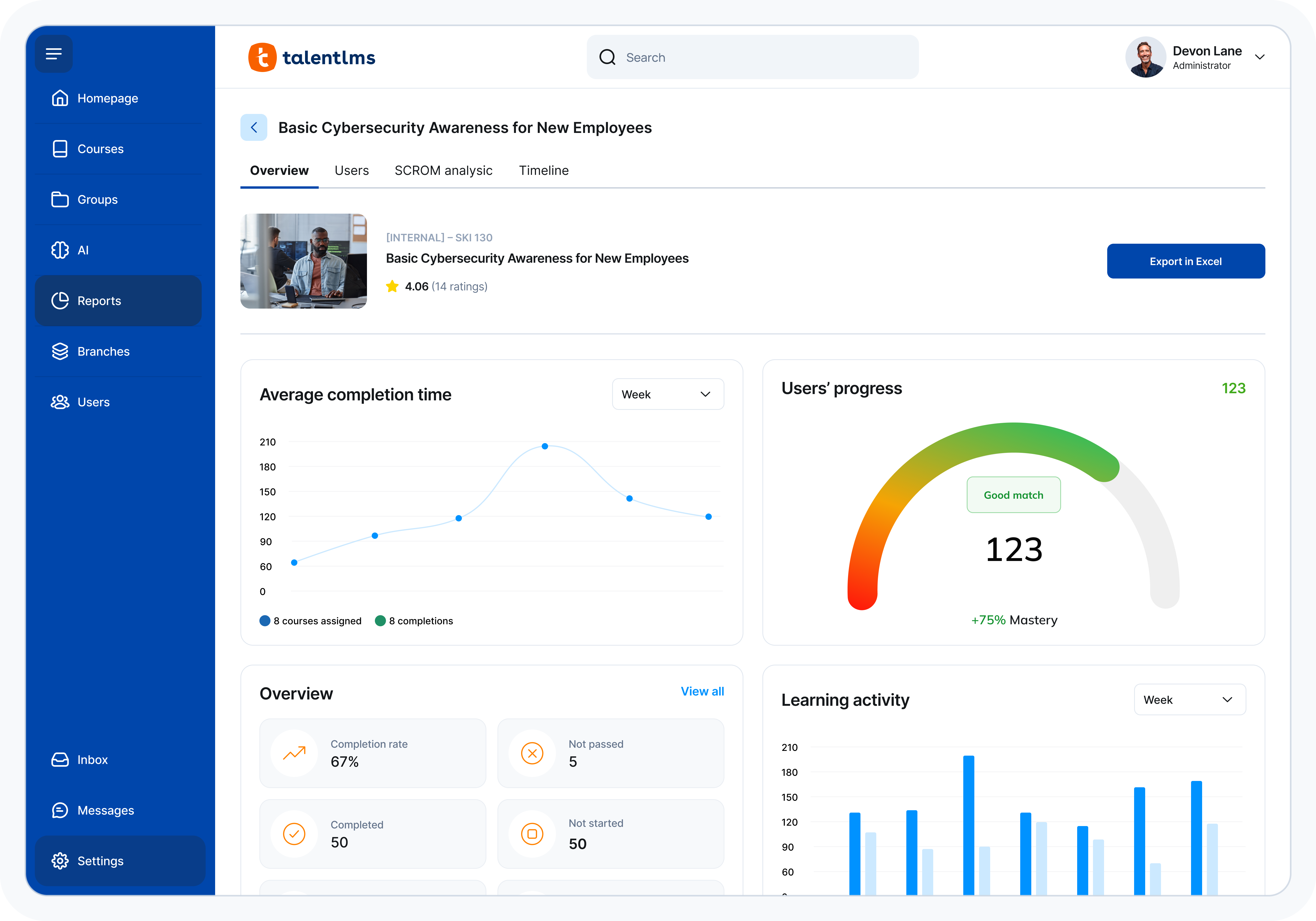Open the SCROM analysis tab
This screenshot has width=1316, height=921.
(x=443, y=170)
